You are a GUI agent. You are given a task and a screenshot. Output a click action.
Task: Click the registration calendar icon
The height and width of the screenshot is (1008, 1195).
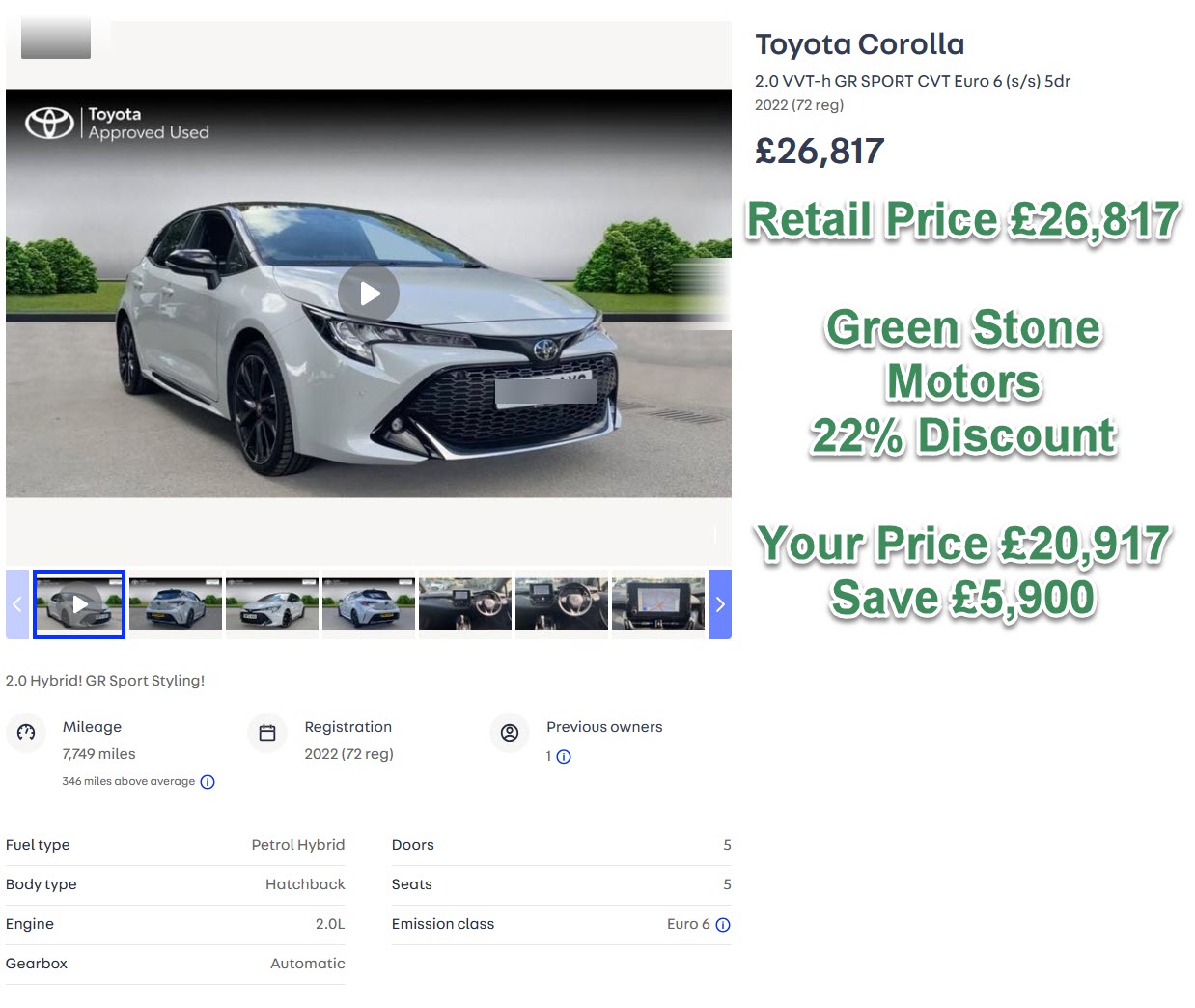tap(267, 734)
